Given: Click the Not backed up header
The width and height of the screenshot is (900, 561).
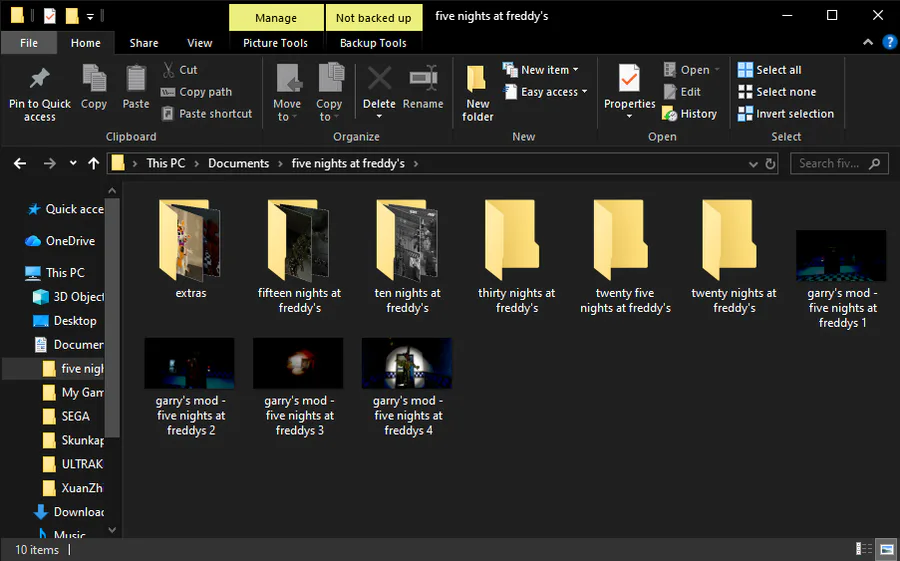Looking at the screenshot, I should (374, 18).
